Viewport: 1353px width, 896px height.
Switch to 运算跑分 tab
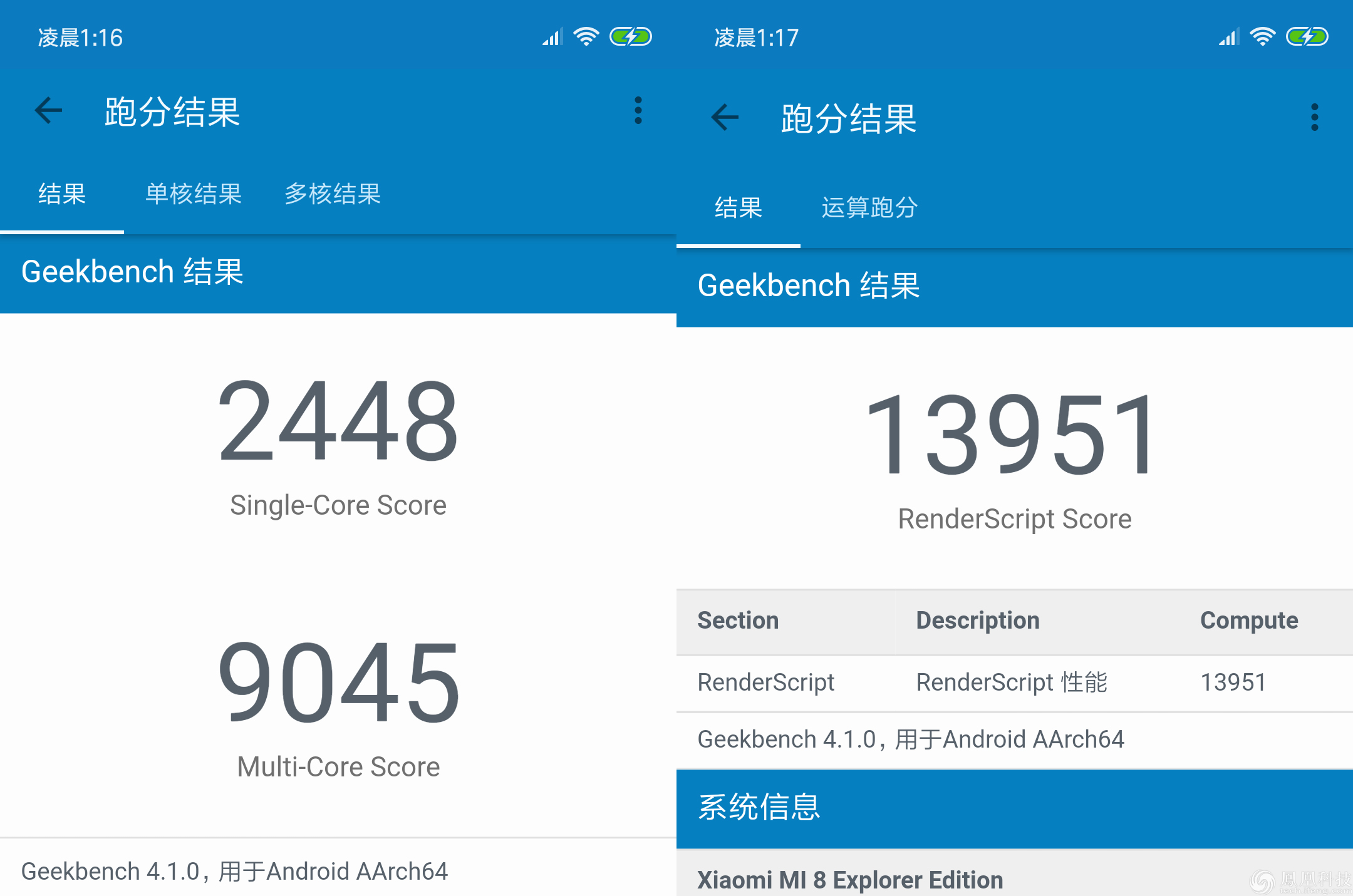(870, 208)
